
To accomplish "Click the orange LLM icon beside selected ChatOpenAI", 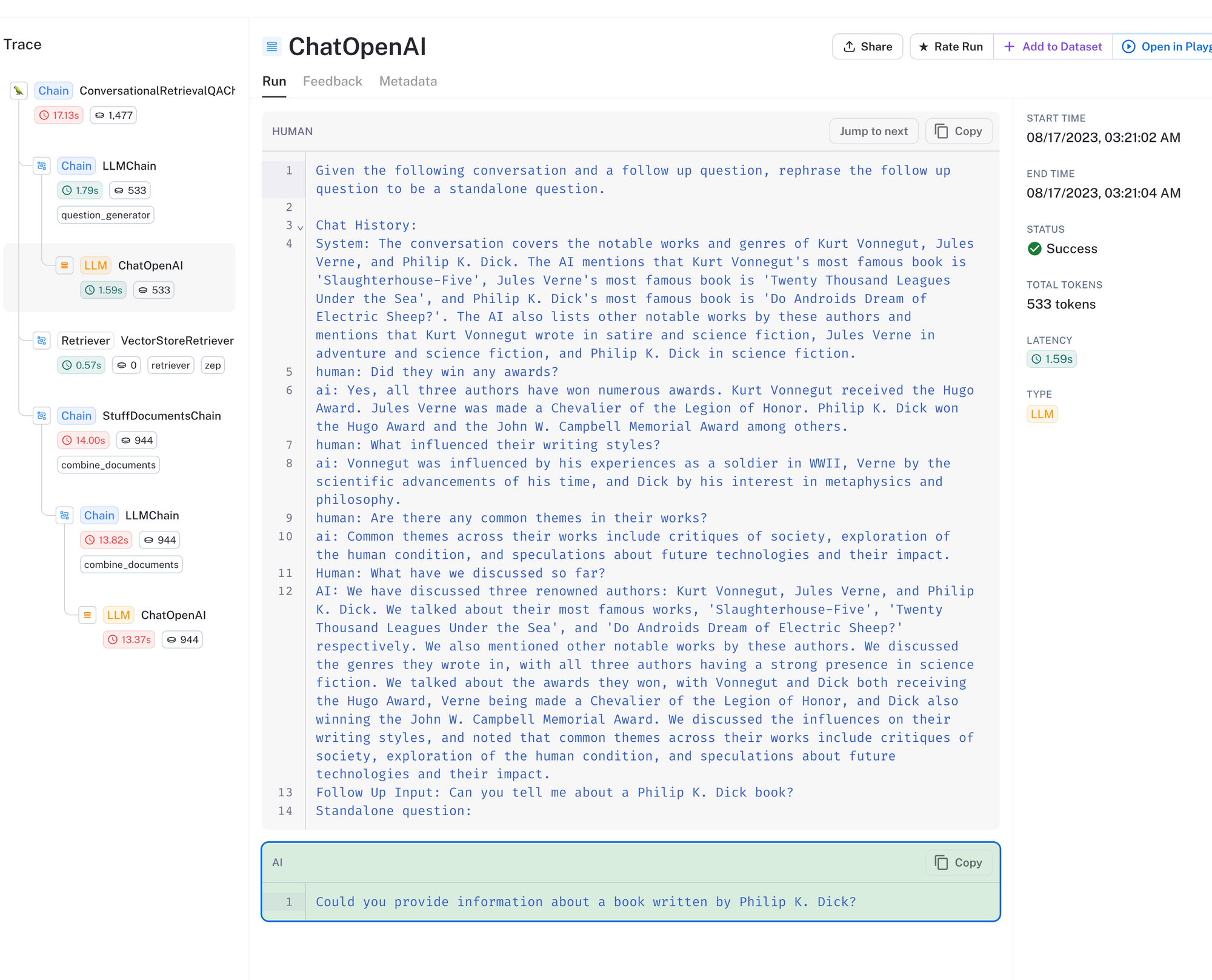I will pos(65,265).
